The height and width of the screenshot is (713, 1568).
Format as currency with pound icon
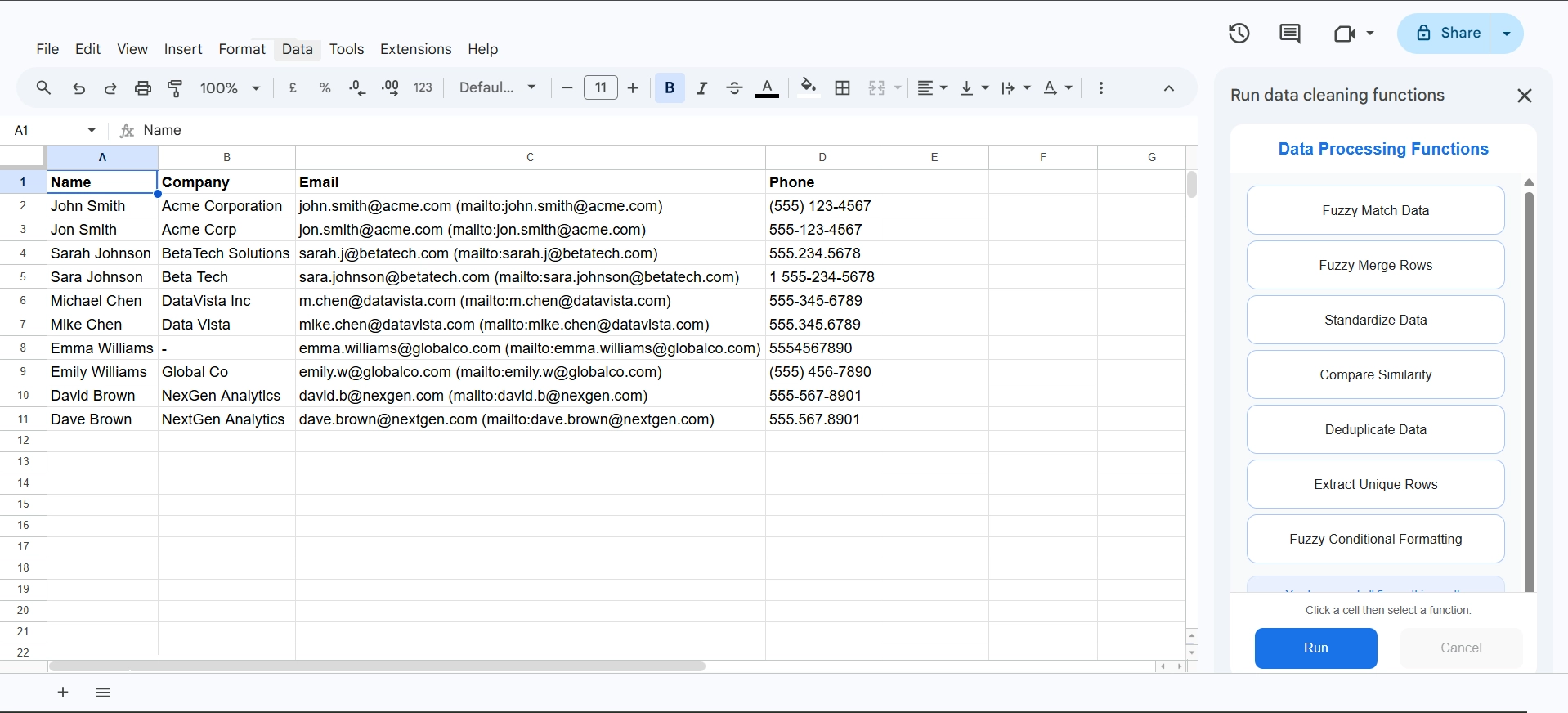[293, 87]
